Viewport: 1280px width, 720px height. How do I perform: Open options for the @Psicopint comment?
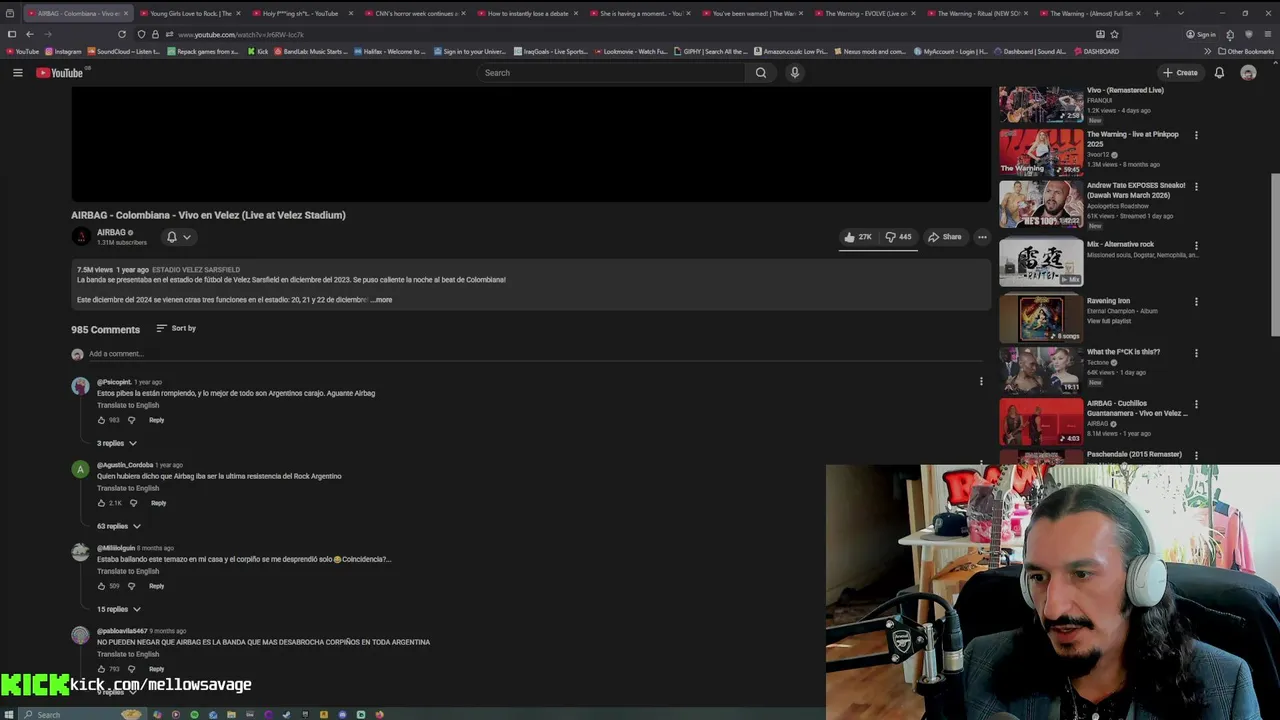pyautogui.click(x=981, y=381)
